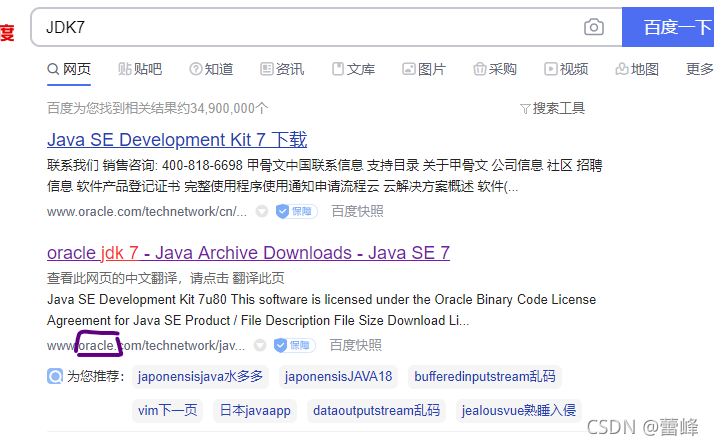
Task: Expand dropdown arrow beside www.oracle.com/technetwork/cn/ URL
Action: point(262,211)
